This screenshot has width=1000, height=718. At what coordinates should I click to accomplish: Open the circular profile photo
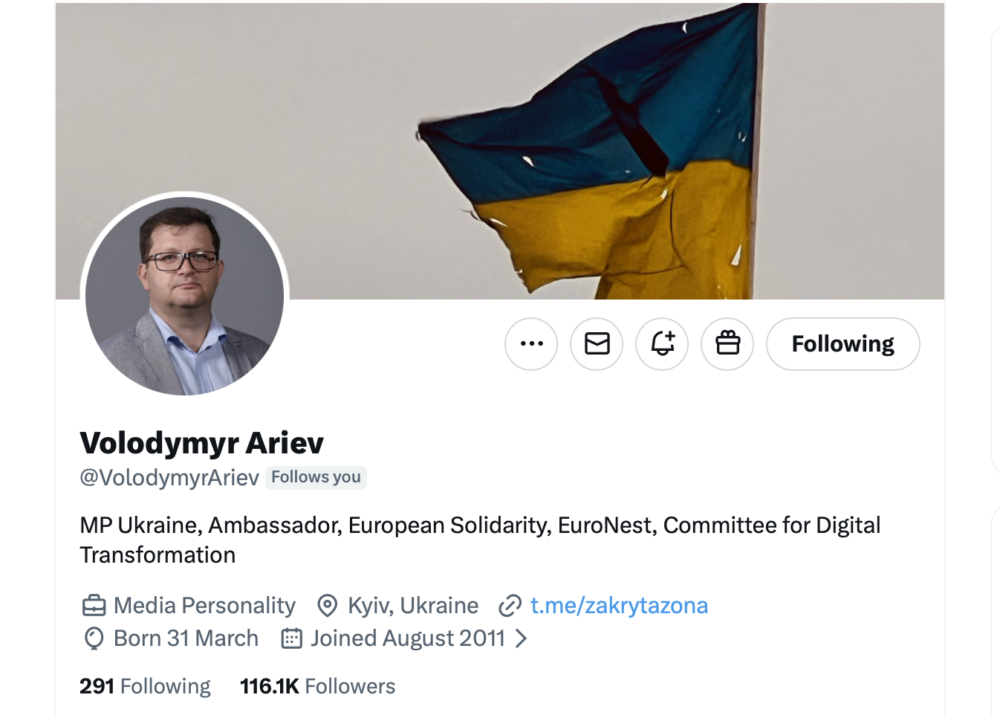(185, 296)
